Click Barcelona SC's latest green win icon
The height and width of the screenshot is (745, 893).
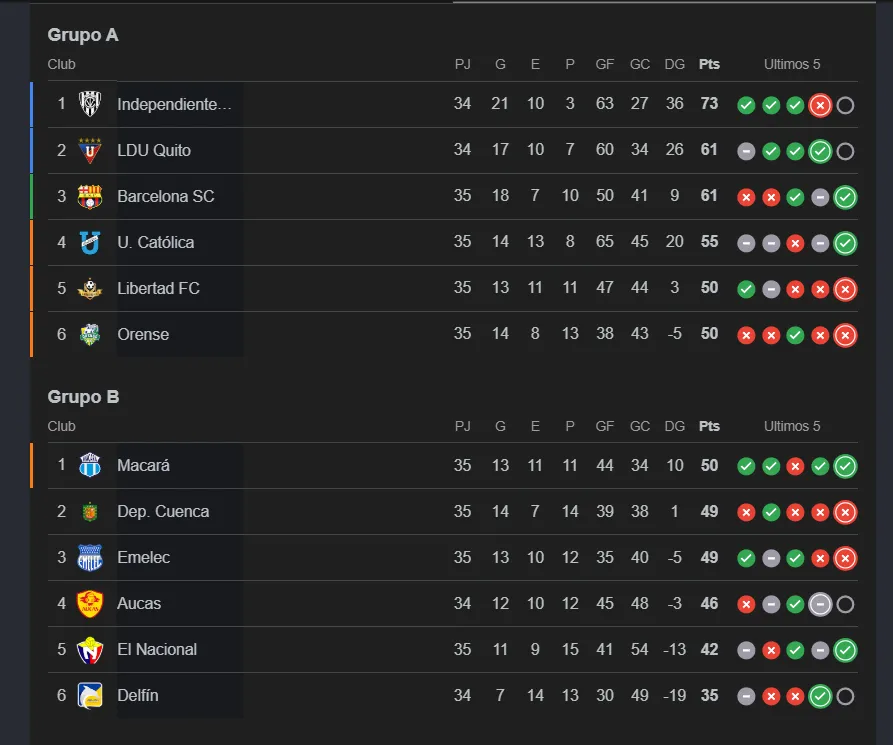tap(845, 197)
